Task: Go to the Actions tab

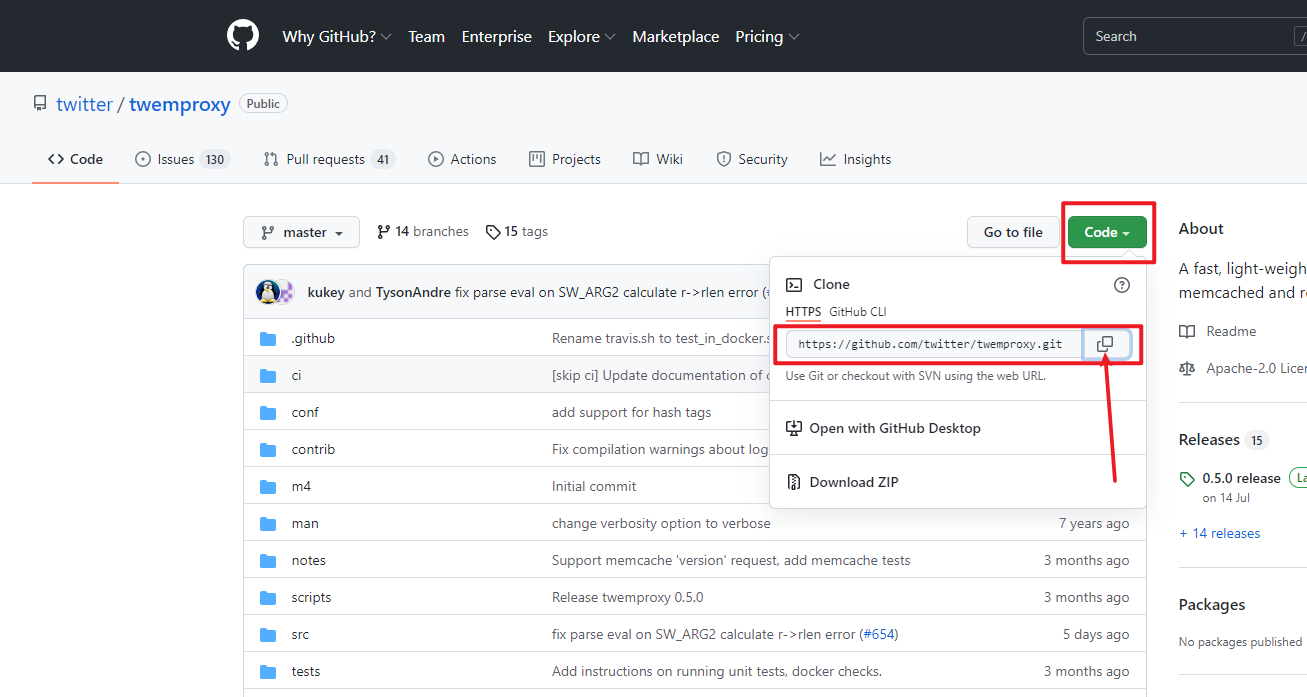Action: pos(462,159)
